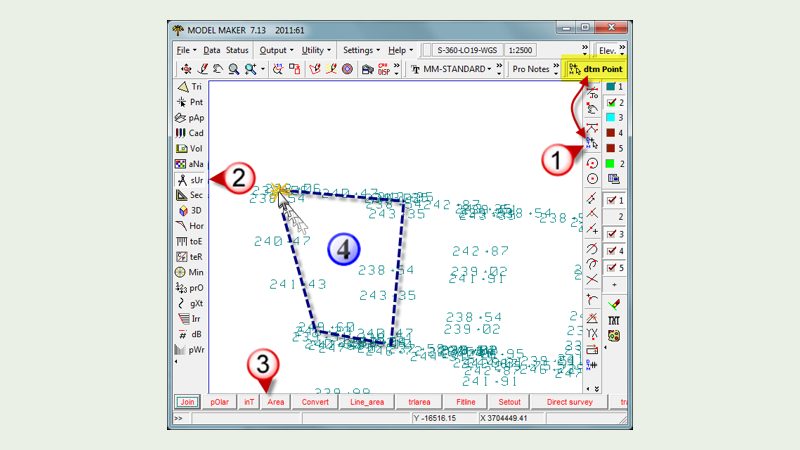Open the Sec sections tool
This screenshot has width=800, height=450.
pyautogui.click(x=189, y=195)
